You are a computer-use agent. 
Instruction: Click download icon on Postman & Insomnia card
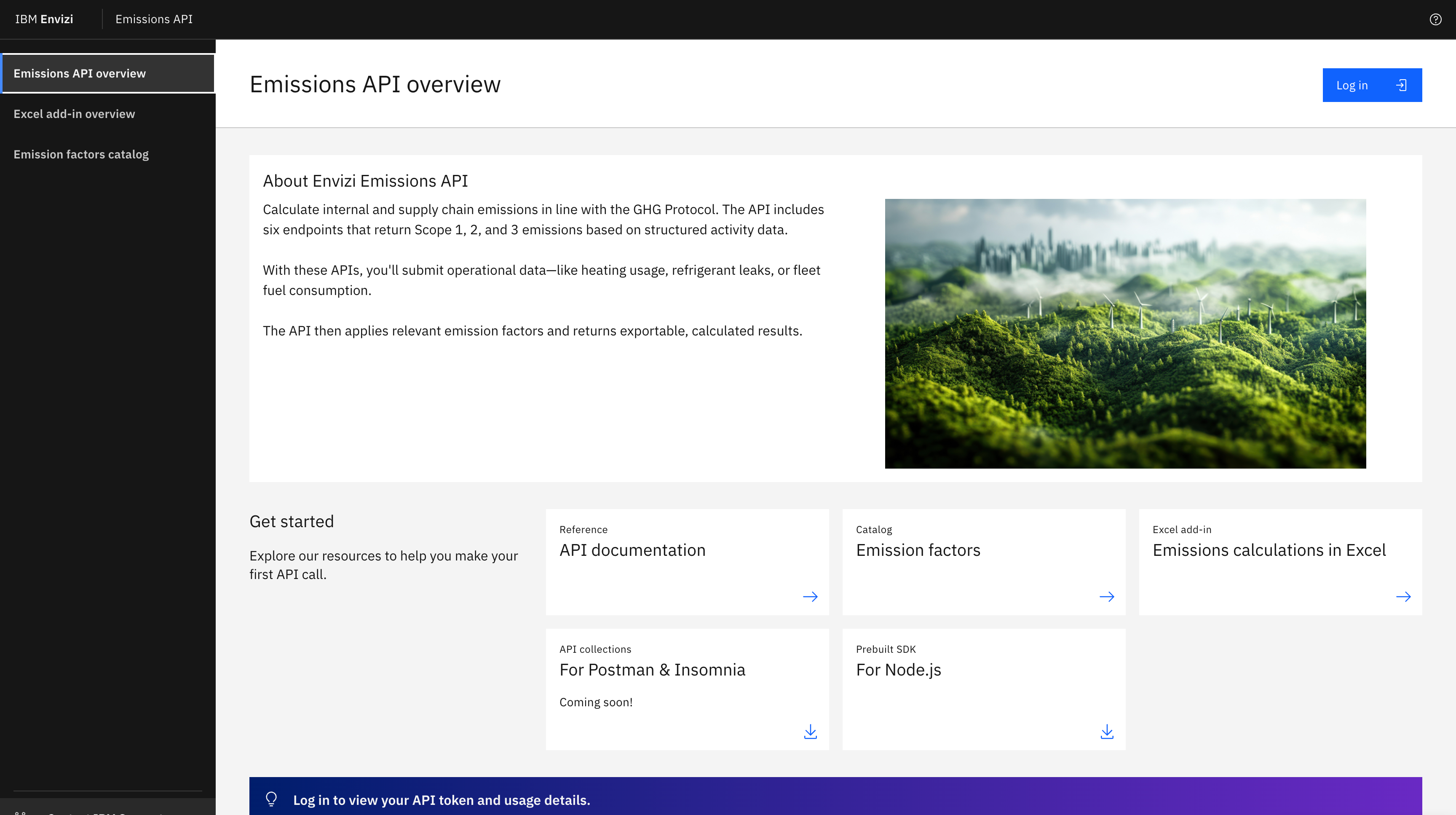(x=811, y=732)
